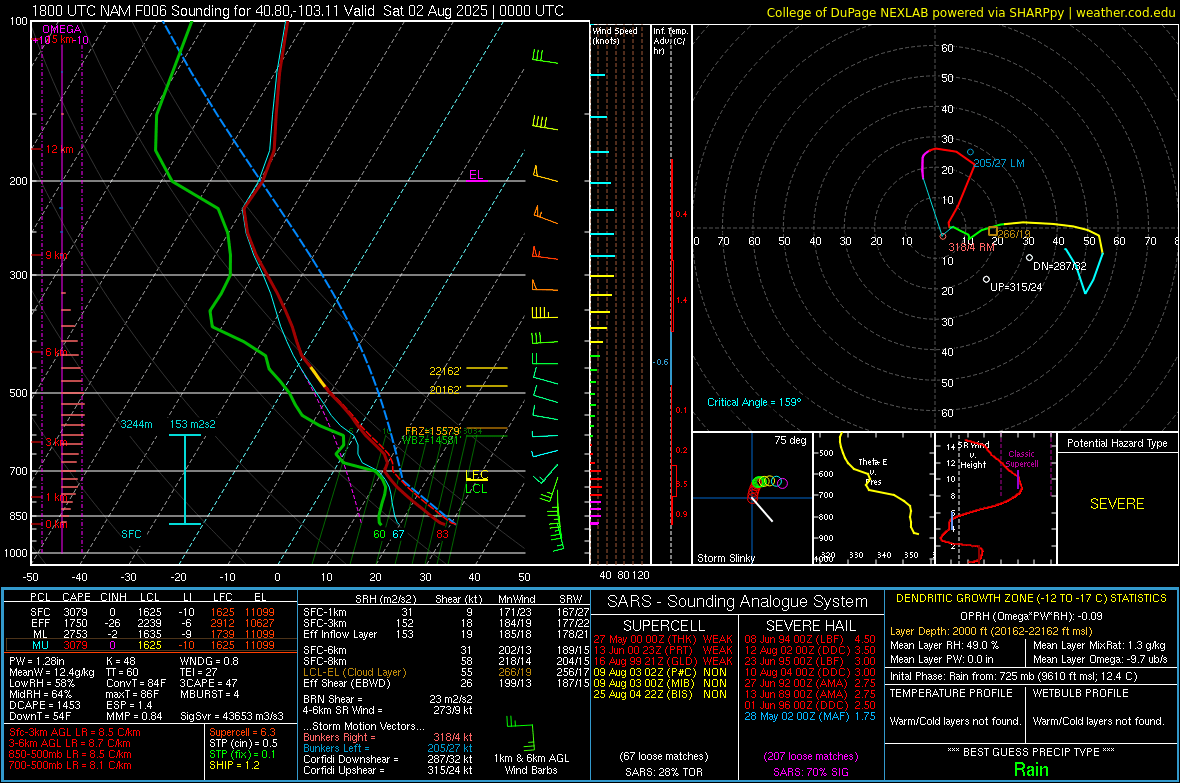
Task: Click the SUPERCELL column heading
Action: pos(664,626)
